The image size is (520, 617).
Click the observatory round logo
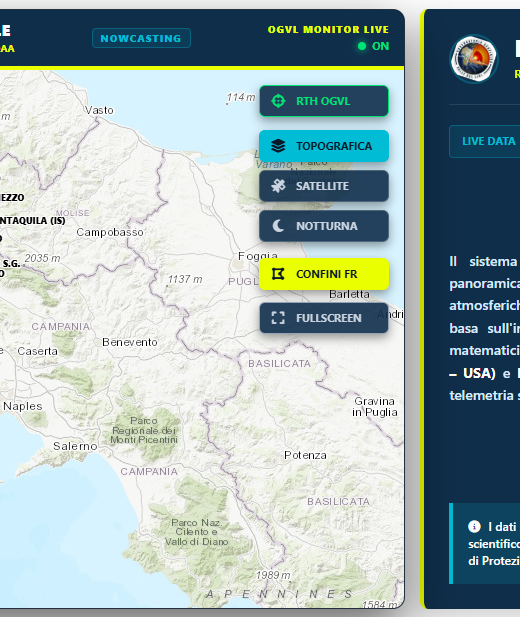pyautogui.click(x=474, y=59)
